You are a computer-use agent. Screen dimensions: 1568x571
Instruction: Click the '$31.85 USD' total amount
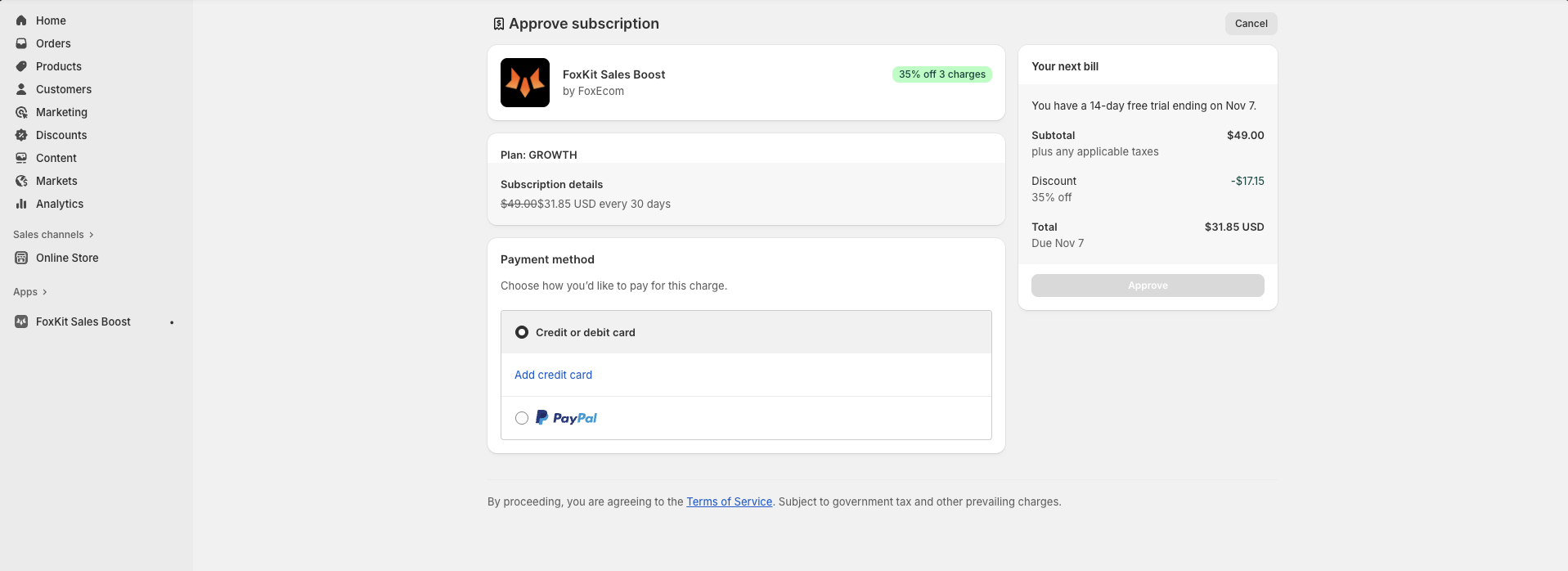click(x=1234, y=227)
